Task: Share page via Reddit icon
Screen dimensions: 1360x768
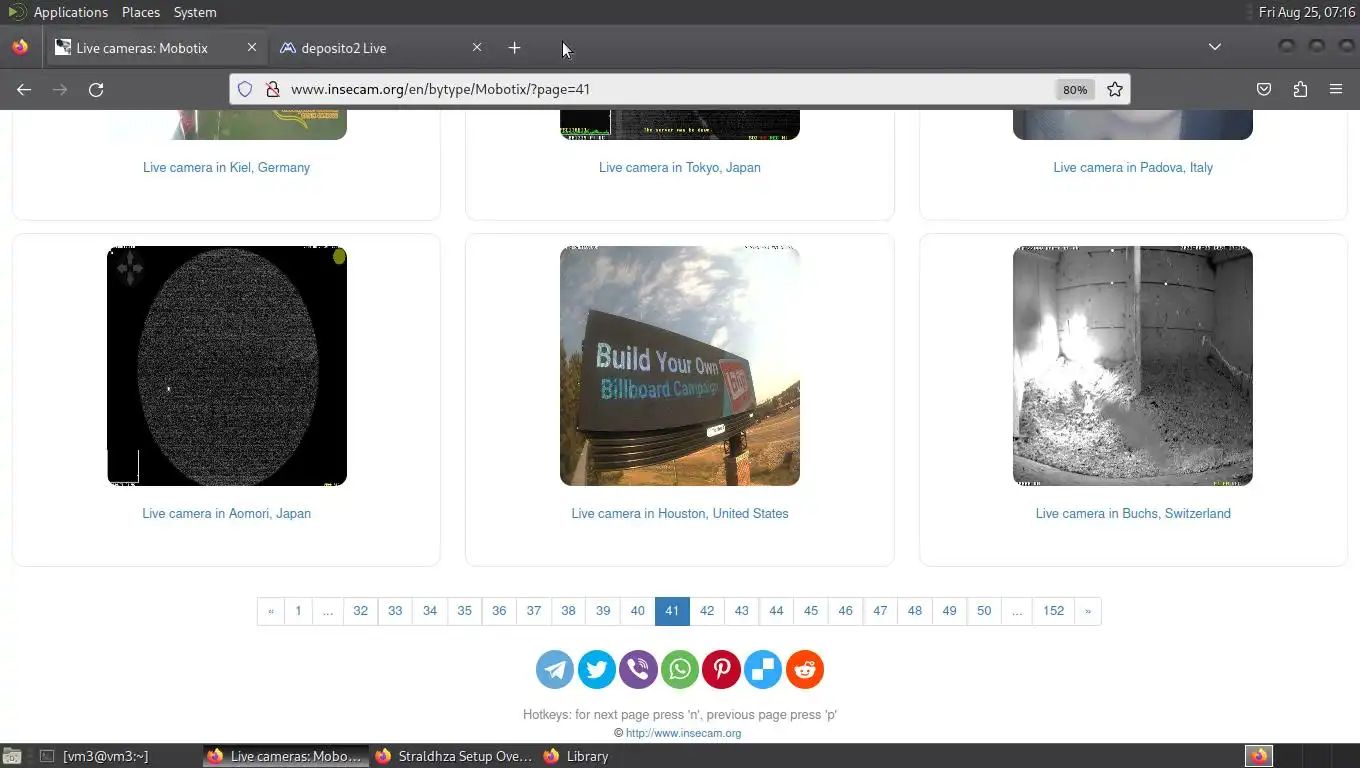Action: pos(805,669)
